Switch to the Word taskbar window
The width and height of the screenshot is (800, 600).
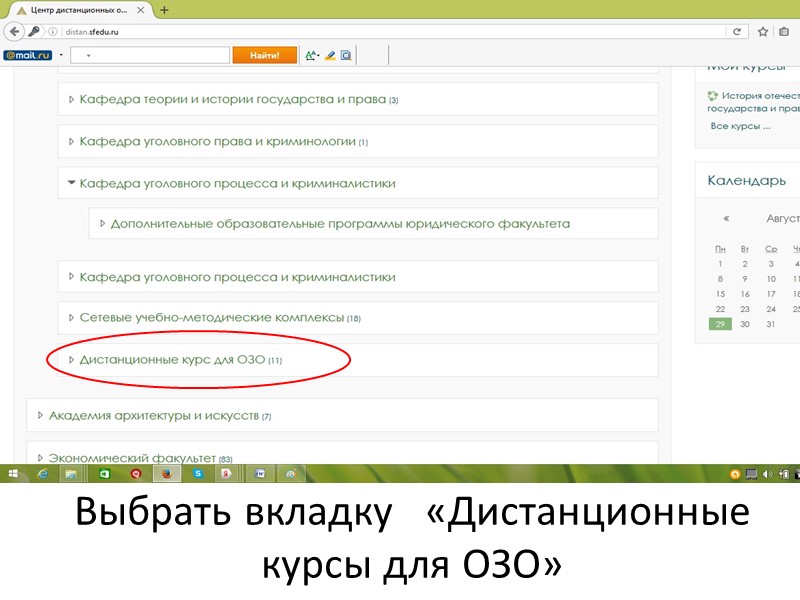pyautogui.click(x=260, y=474)
